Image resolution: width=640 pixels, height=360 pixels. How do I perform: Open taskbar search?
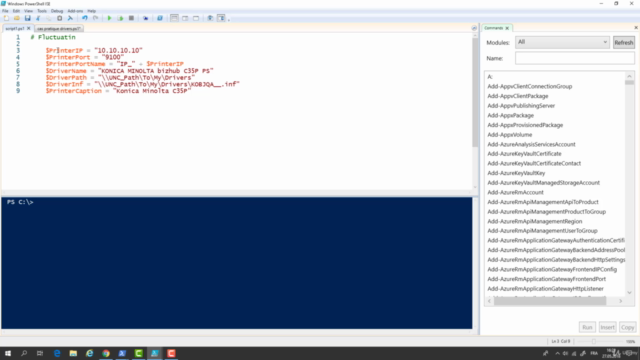(x=24, y=353)
